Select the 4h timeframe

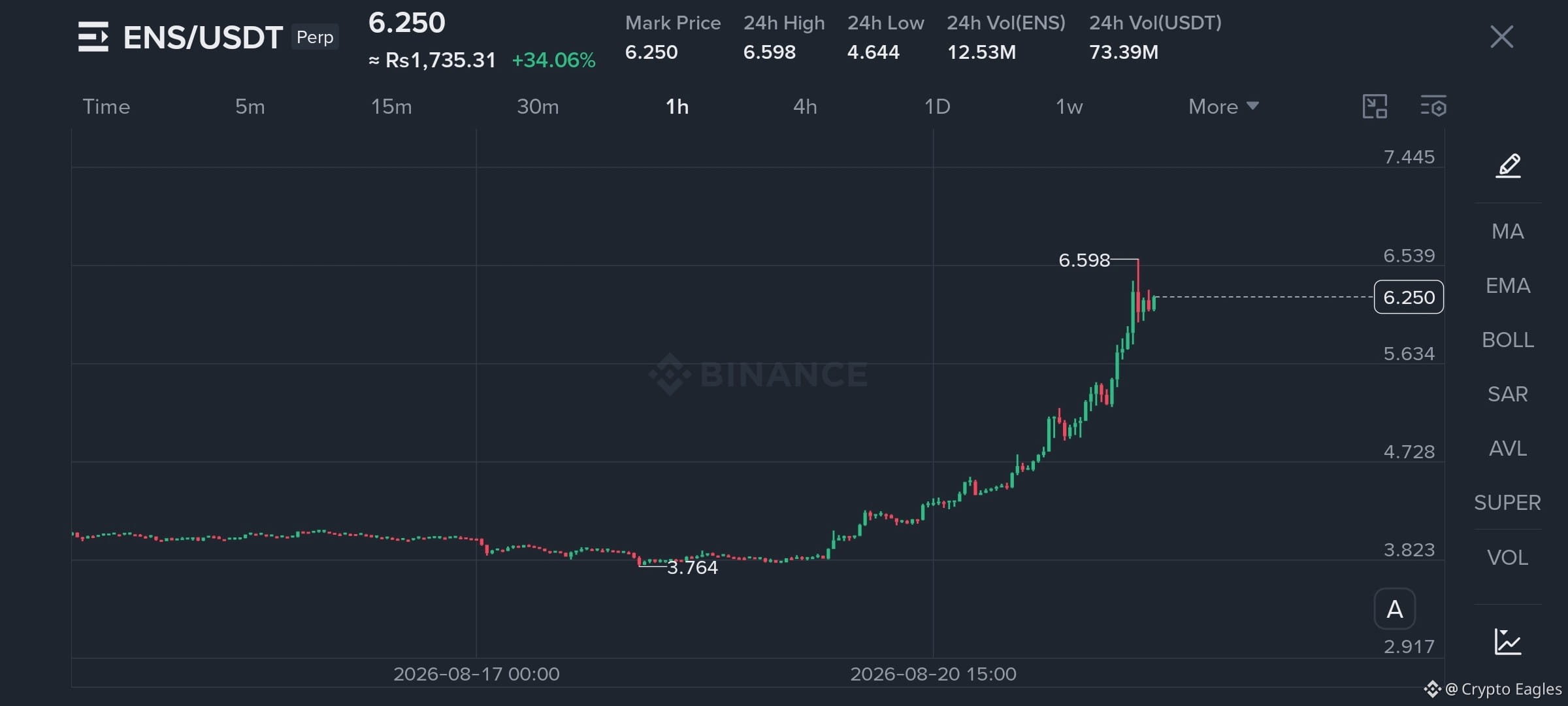(x=805, y=107)
